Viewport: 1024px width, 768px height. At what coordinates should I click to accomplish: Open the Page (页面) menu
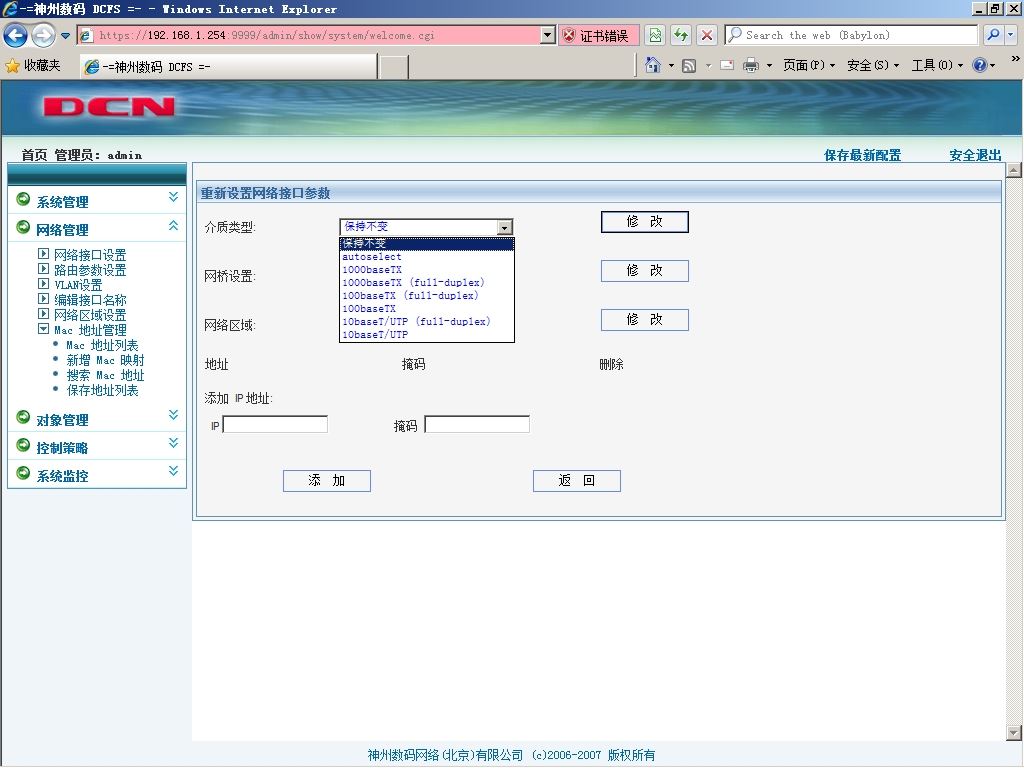tap(809, 65)
